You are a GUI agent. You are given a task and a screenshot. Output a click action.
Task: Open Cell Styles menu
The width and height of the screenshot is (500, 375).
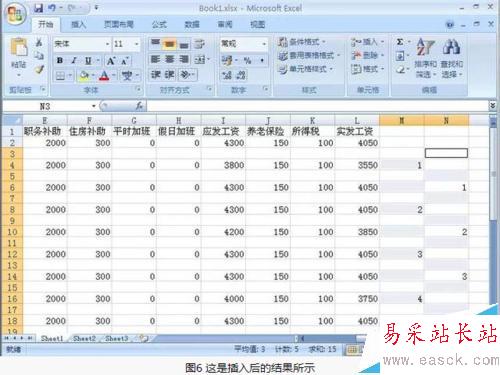pos(306,69)
